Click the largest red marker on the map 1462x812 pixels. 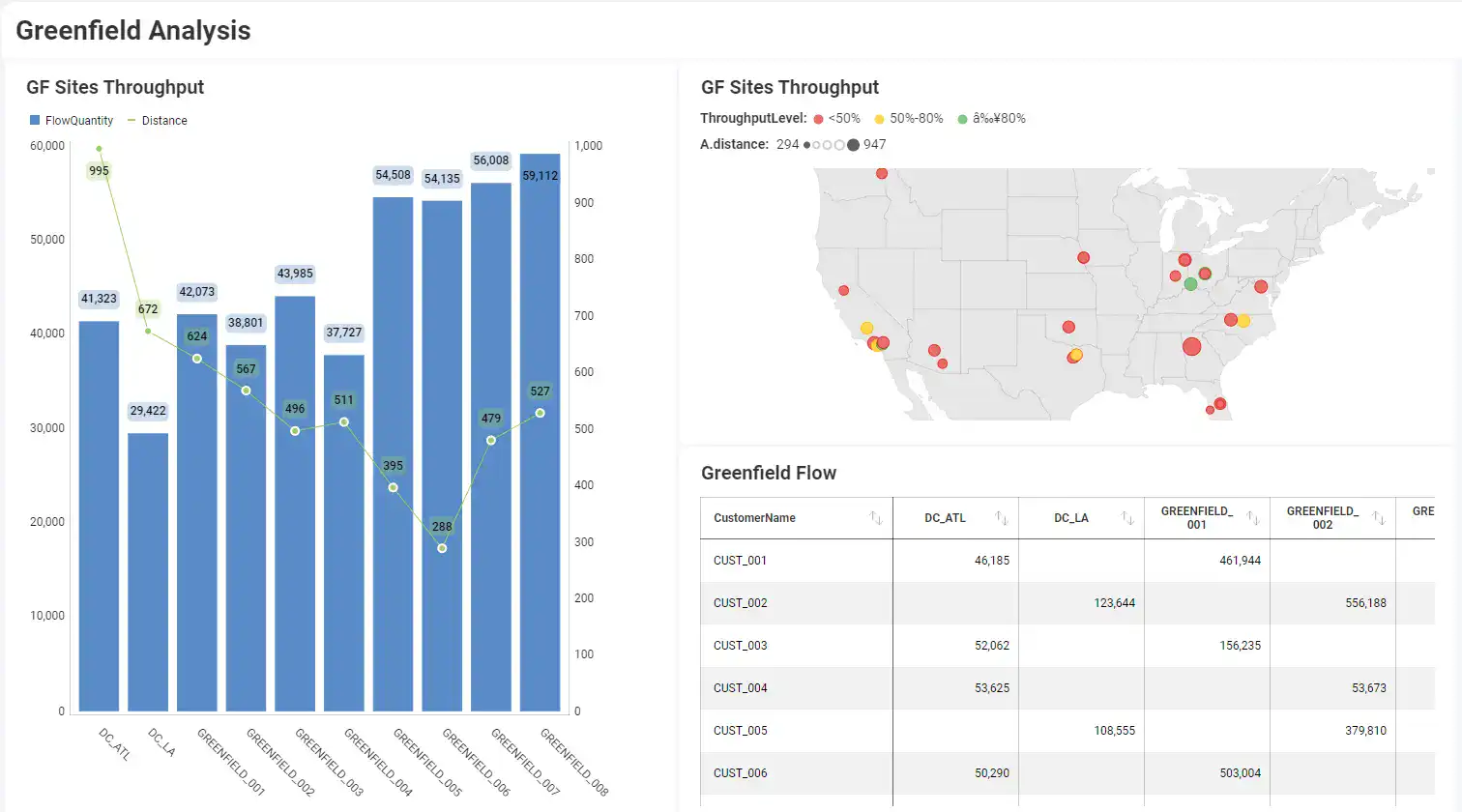click(1191, 346)
